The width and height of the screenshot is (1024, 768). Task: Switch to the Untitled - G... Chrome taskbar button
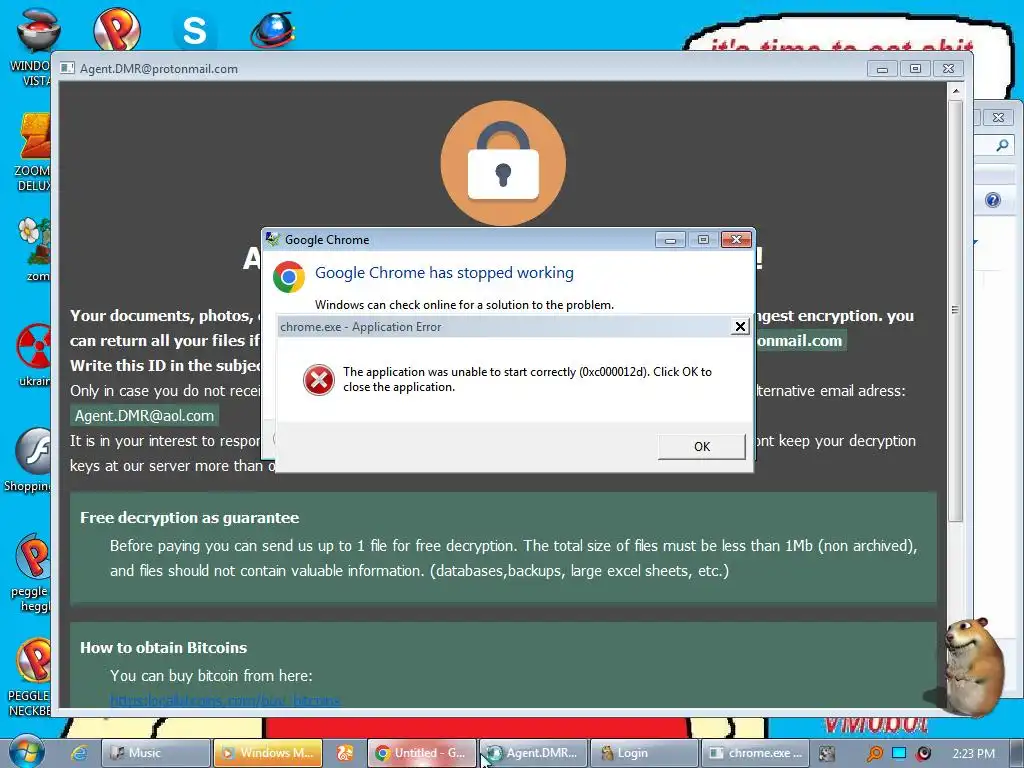pos(421,753)
